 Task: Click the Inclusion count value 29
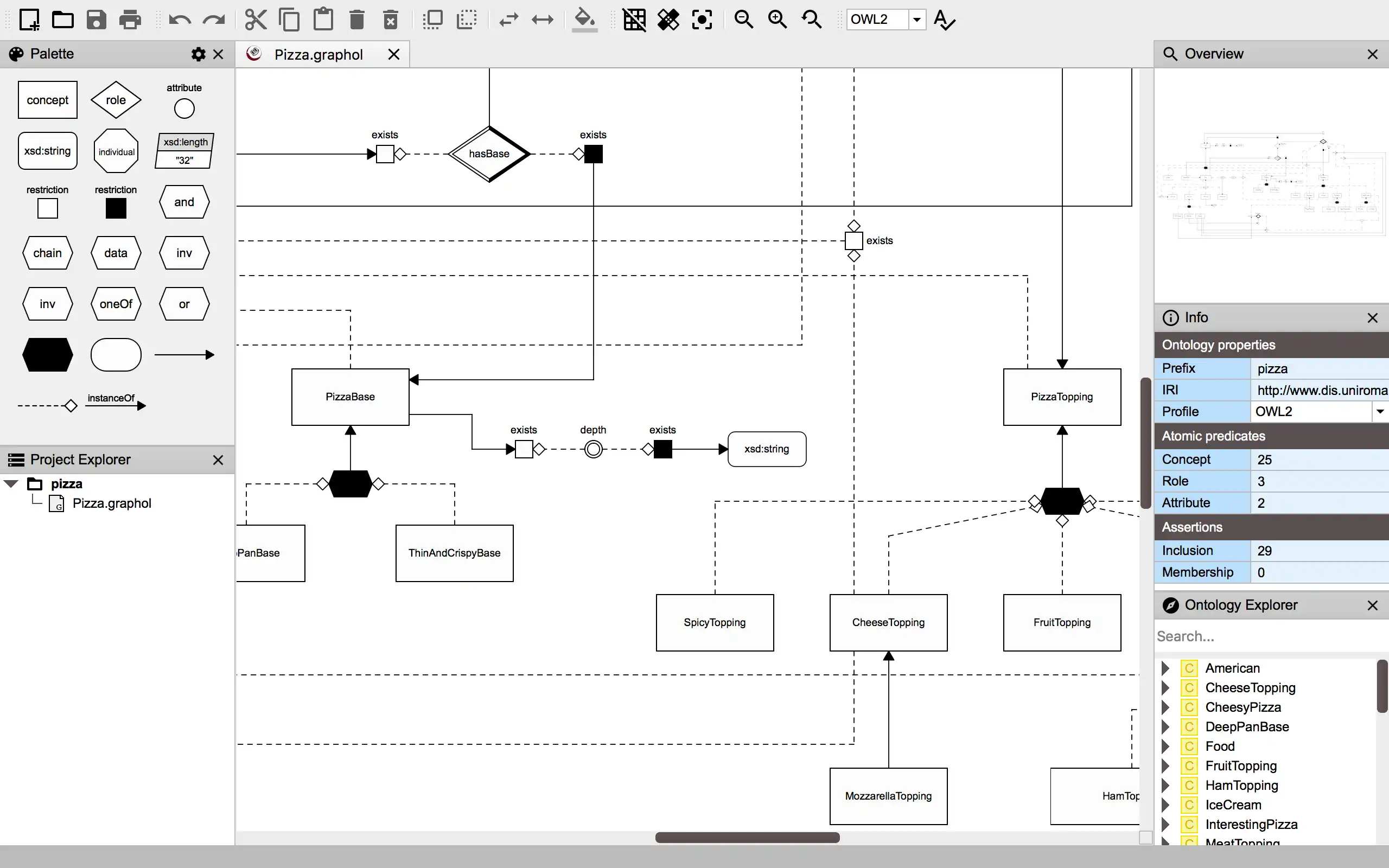(x=1265, y=550)
